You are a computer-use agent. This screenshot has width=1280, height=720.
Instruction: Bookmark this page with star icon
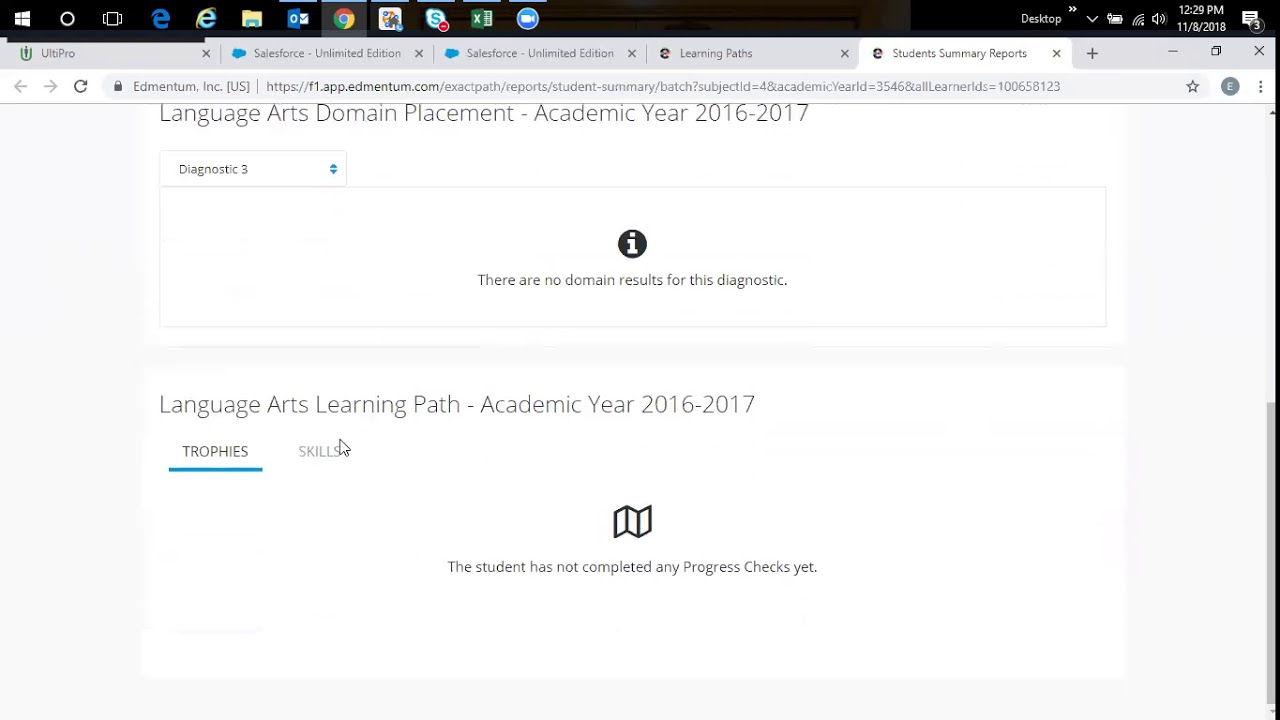tap(1192, 86)
